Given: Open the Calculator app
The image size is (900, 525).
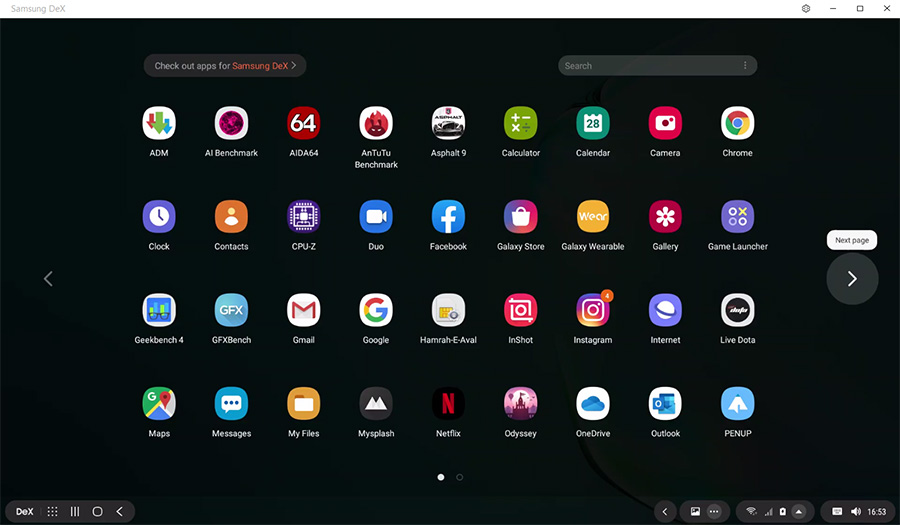Looking at the screenshot, I should pos(521,123).
